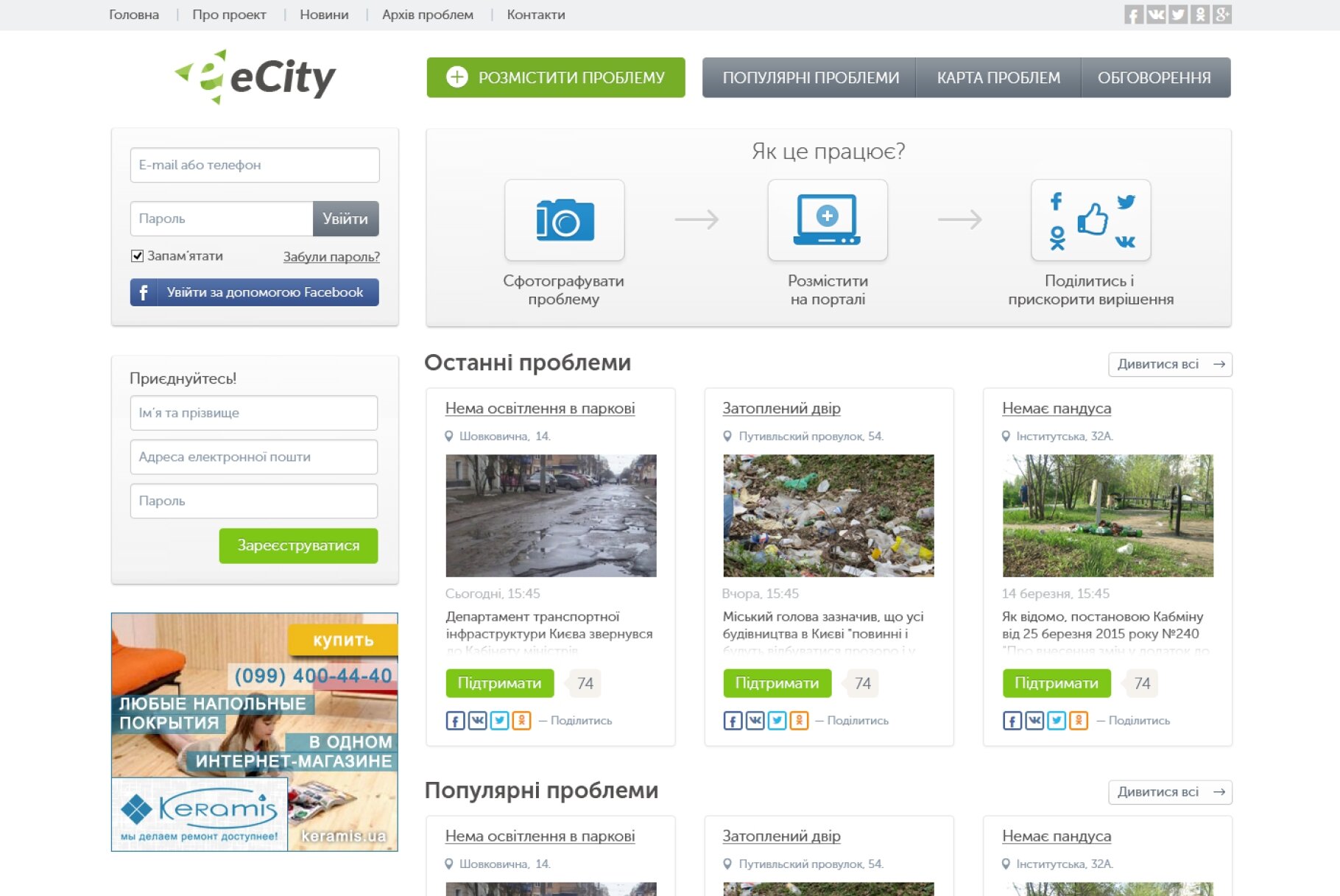Screen dimensions: 1340x896
Task: Click Дивитися всі for Популярні проблеми
Action: 1170,791
